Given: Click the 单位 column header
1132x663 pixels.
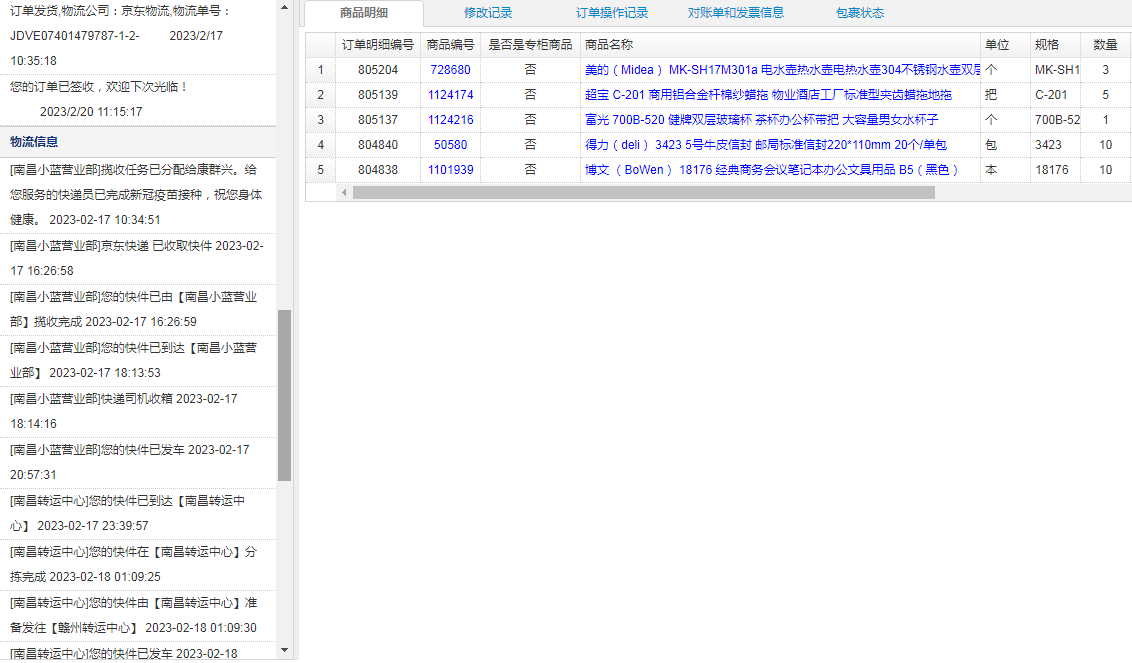Looking at the screenshot, I should pos(1005,45).
